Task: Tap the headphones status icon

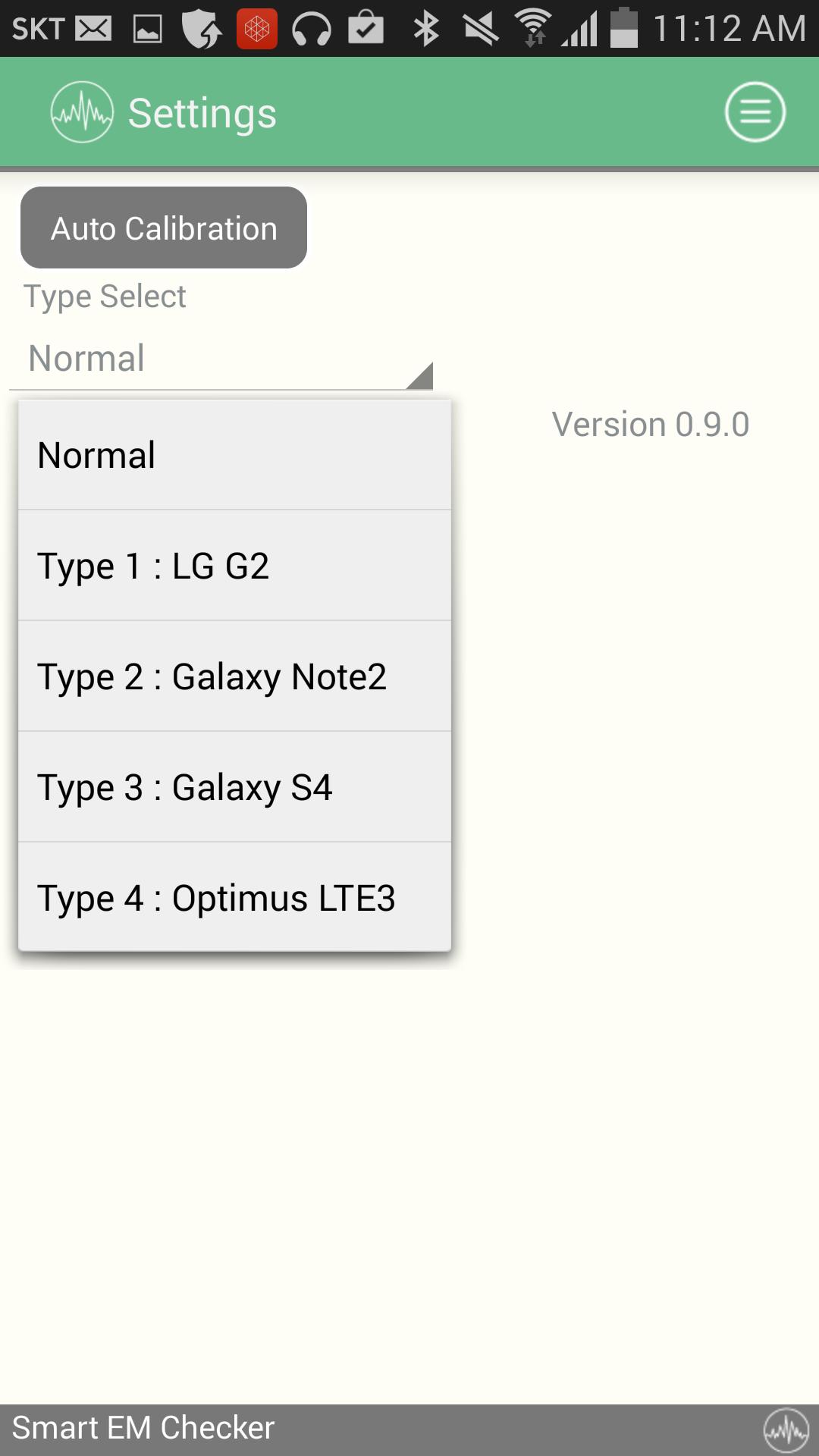Action: tap(311, 29)
